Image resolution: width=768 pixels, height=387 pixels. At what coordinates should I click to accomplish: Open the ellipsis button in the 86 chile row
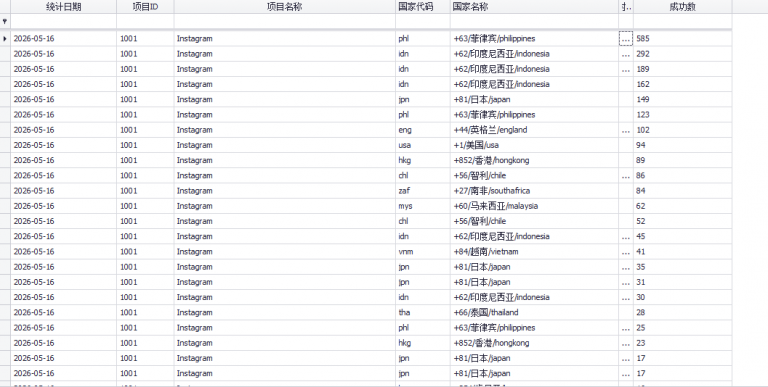[x=626, y=175]
